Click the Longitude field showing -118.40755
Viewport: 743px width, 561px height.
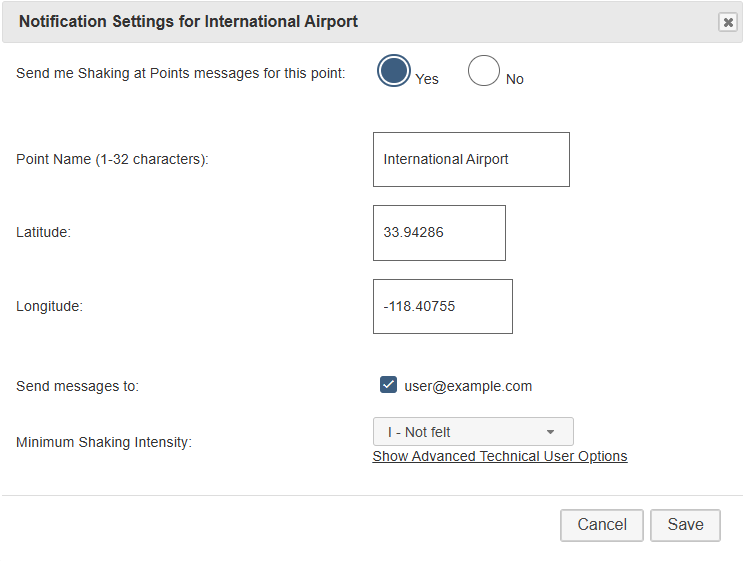pyautogui.click(x=443, y=307)
